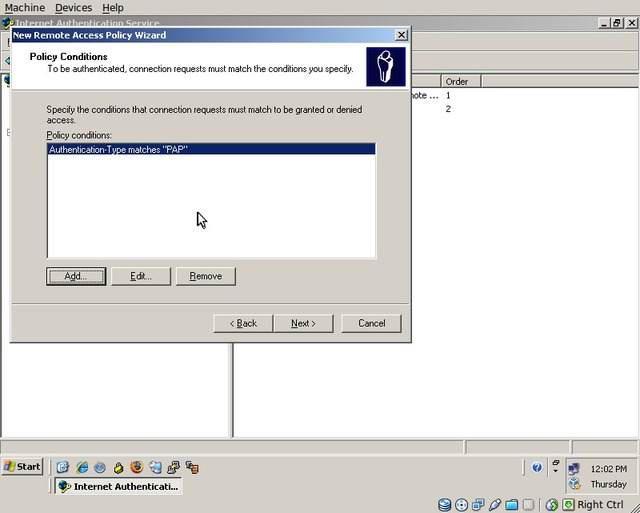Click the padlock icon in quick launch
This screenshot has width=640, height=513.
pos(119,467)
